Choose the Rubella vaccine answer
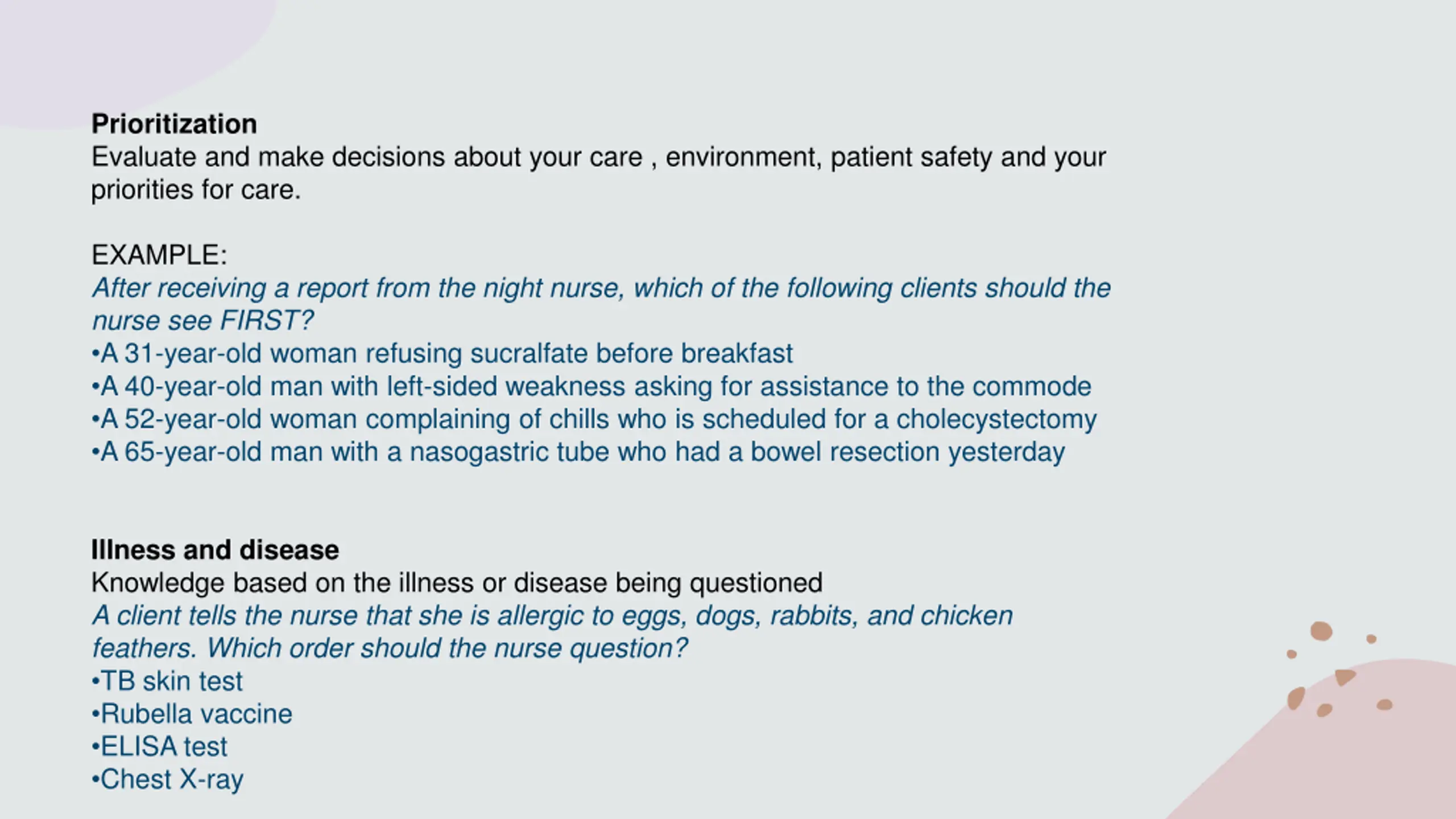The image size is (1456, 819). point(192,714)
